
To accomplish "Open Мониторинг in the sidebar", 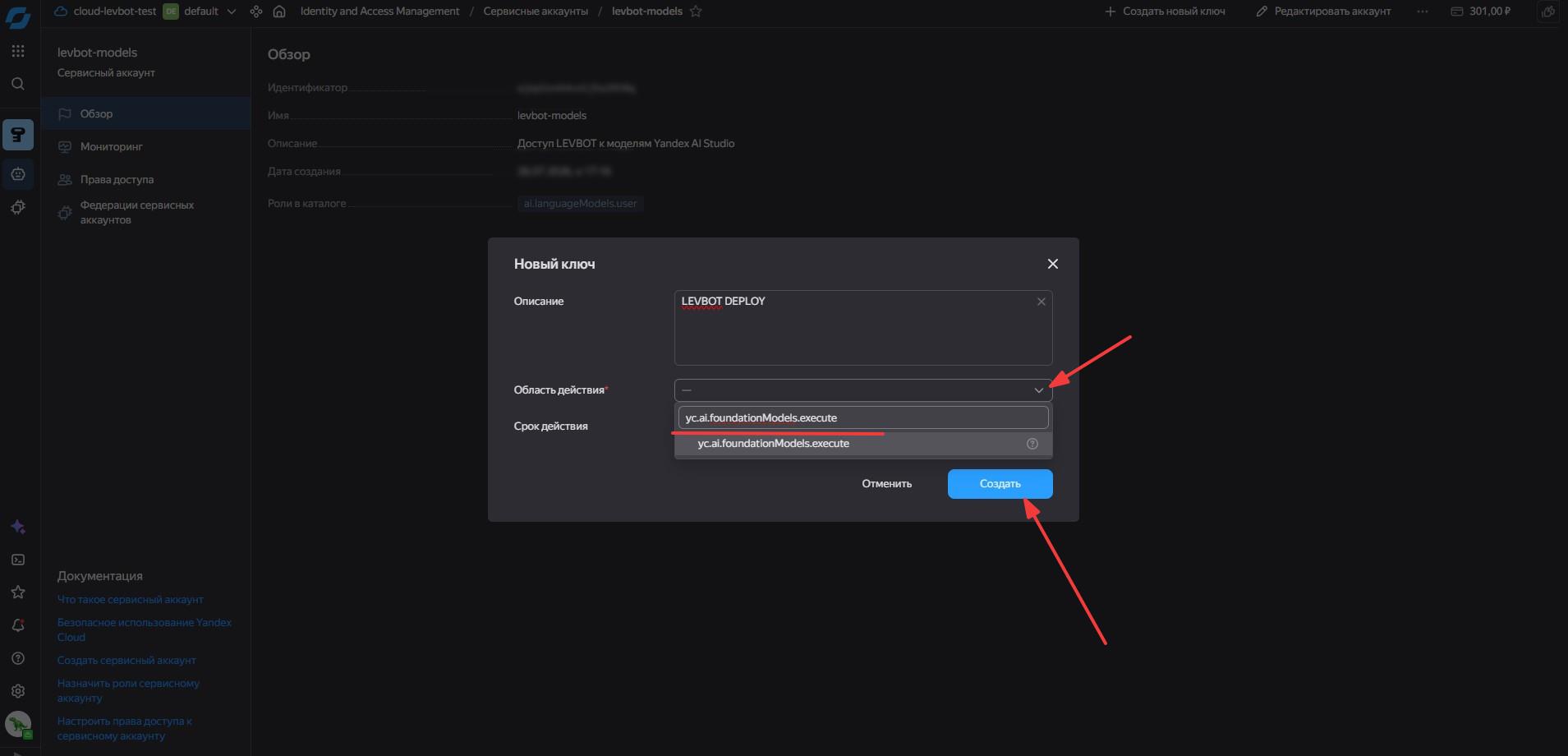I will pyautogui.click(x=146, y=146).
